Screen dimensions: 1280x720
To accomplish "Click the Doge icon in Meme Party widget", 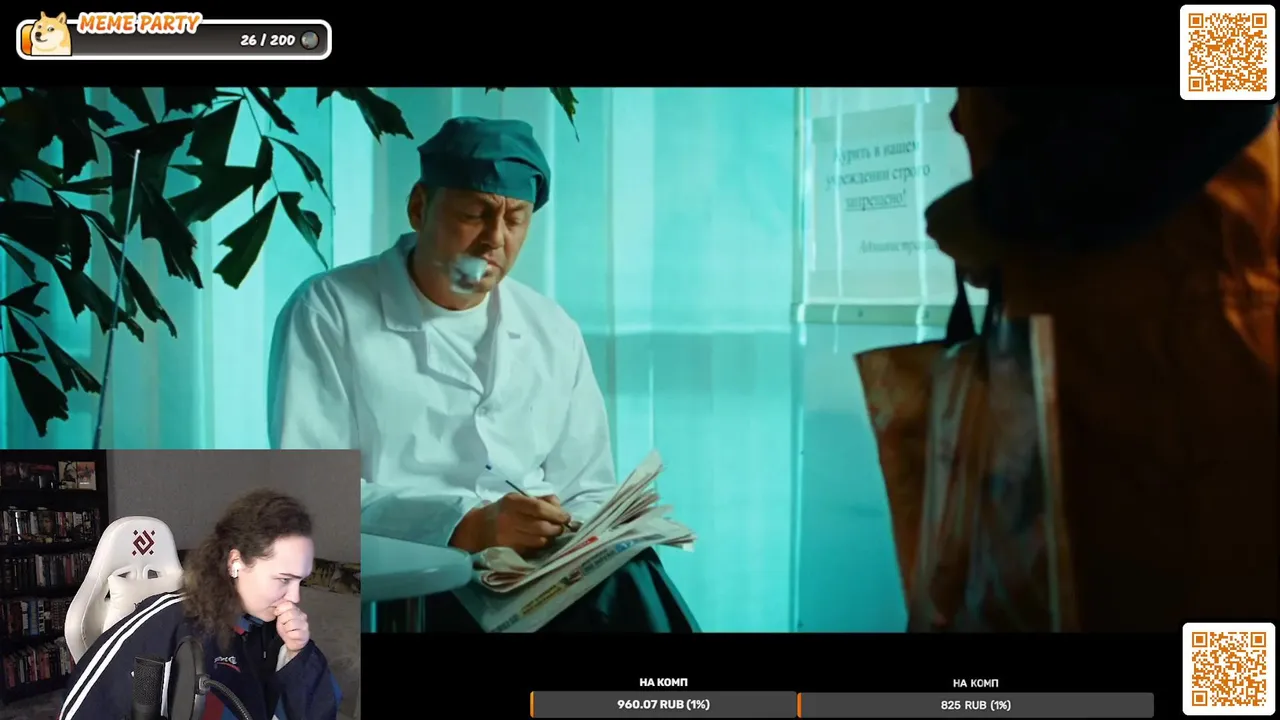I will pyautogui.click(x=51, y=35).
